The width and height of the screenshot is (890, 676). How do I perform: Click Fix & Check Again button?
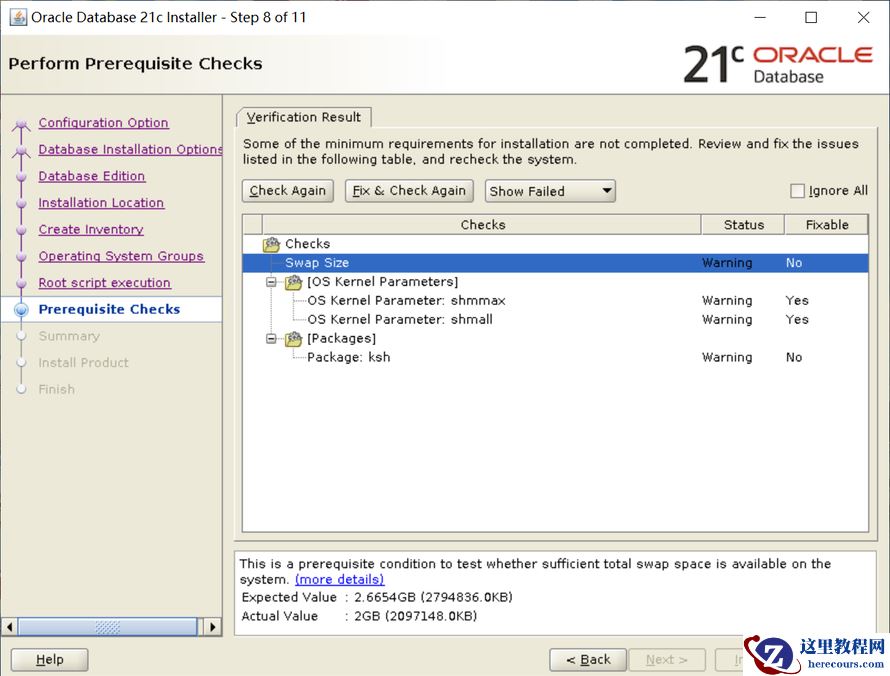tap(409, 191)
